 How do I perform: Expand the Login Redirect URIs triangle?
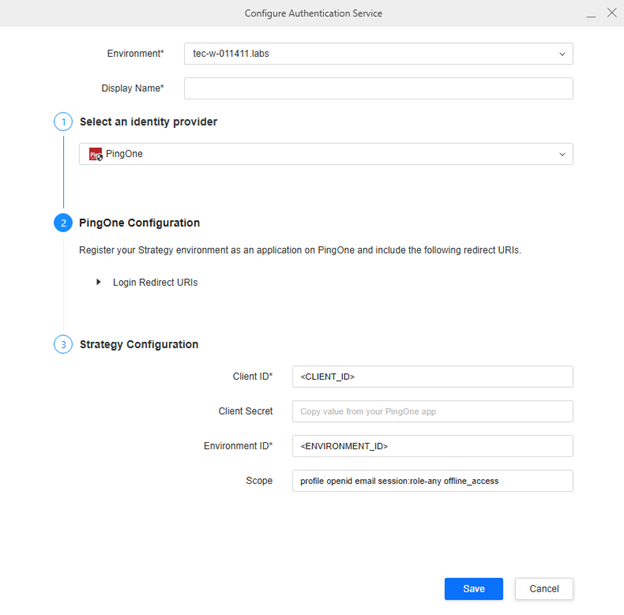click(99, 282)
